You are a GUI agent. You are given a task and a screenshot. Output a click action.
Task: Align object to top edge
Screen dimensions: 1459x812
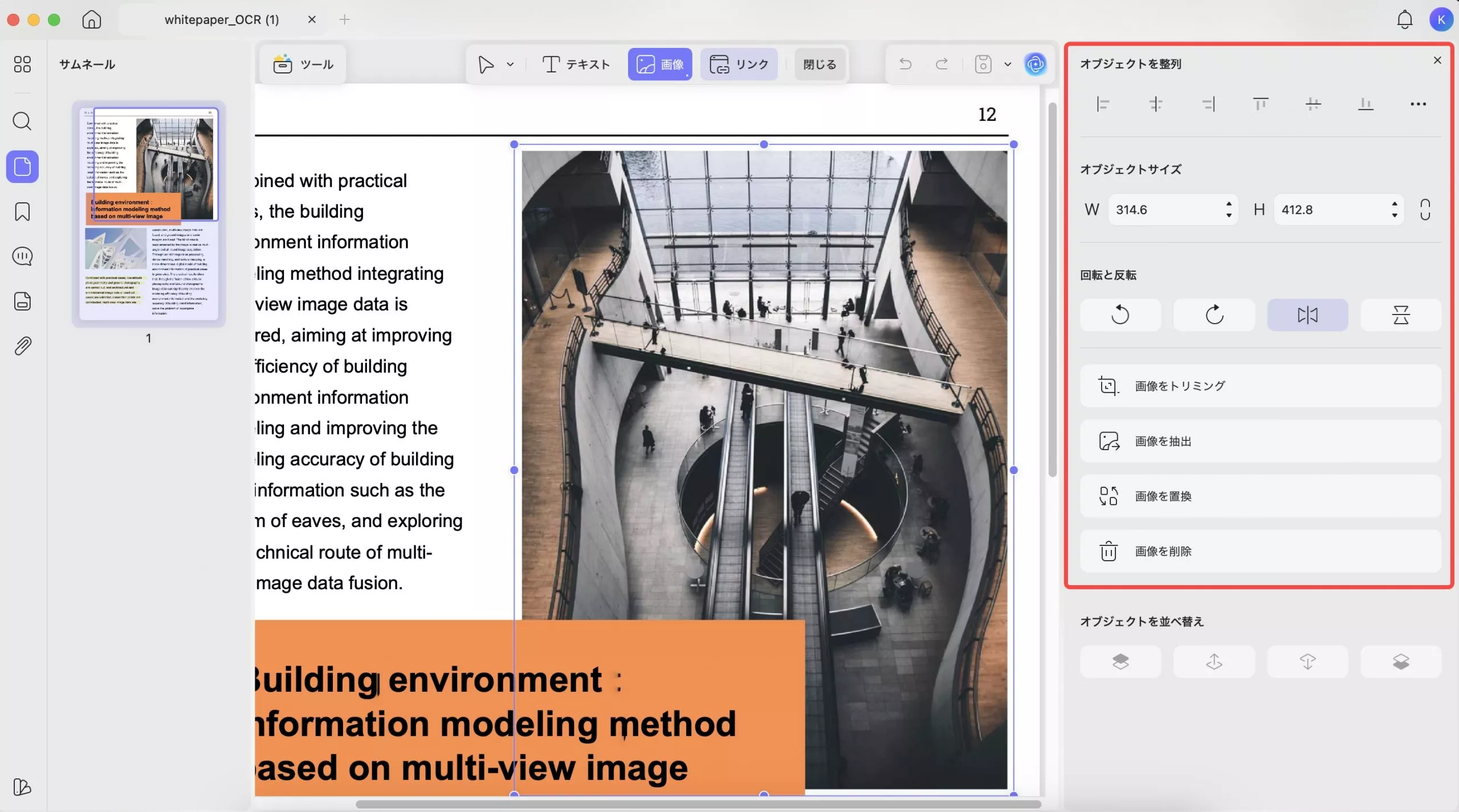click(1260, 104)
